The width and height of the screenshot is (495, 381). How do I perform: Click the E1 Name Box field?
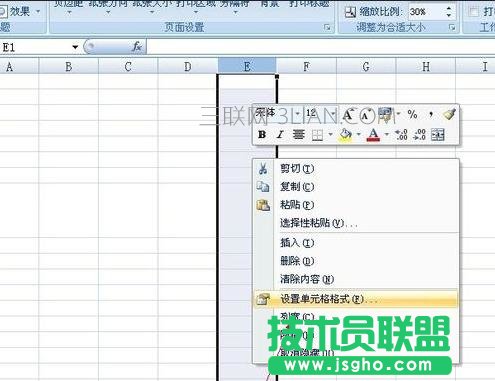tap(35, 47)
